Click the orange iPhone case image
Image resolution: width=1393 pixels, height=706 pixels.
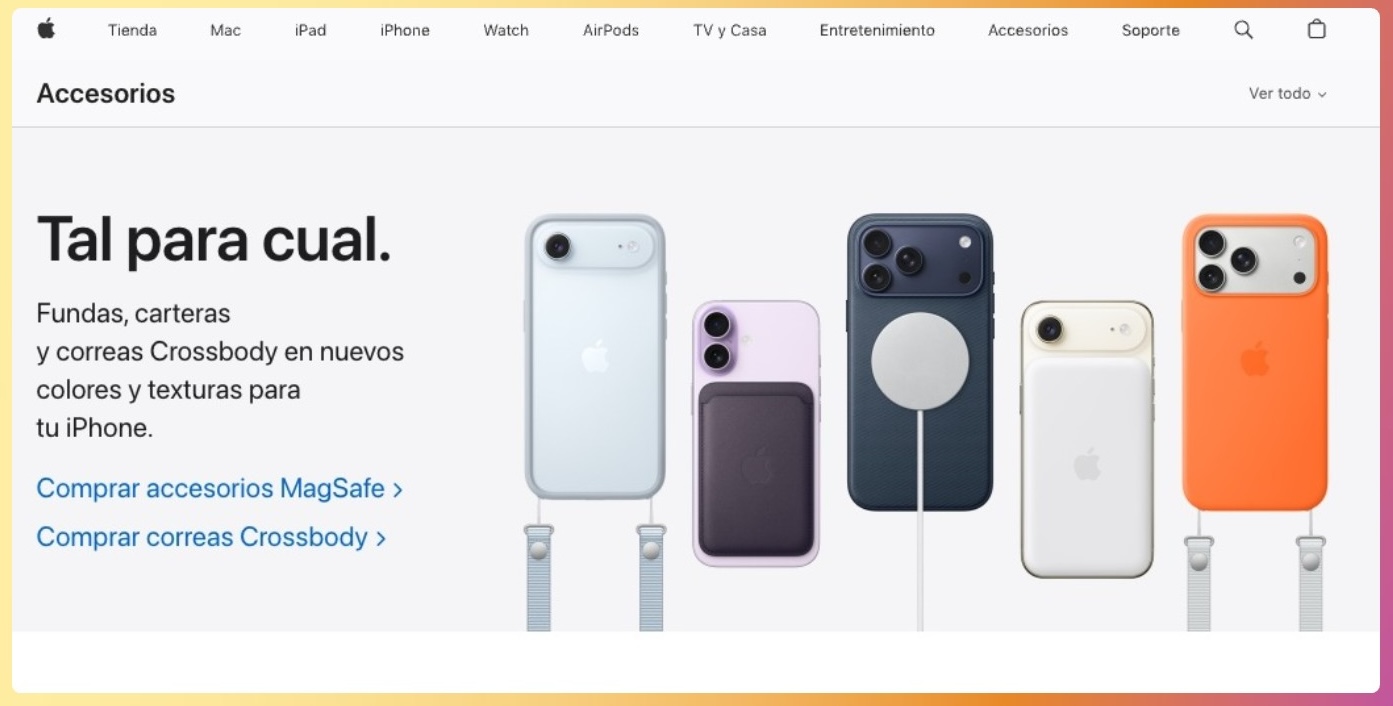1255,420
